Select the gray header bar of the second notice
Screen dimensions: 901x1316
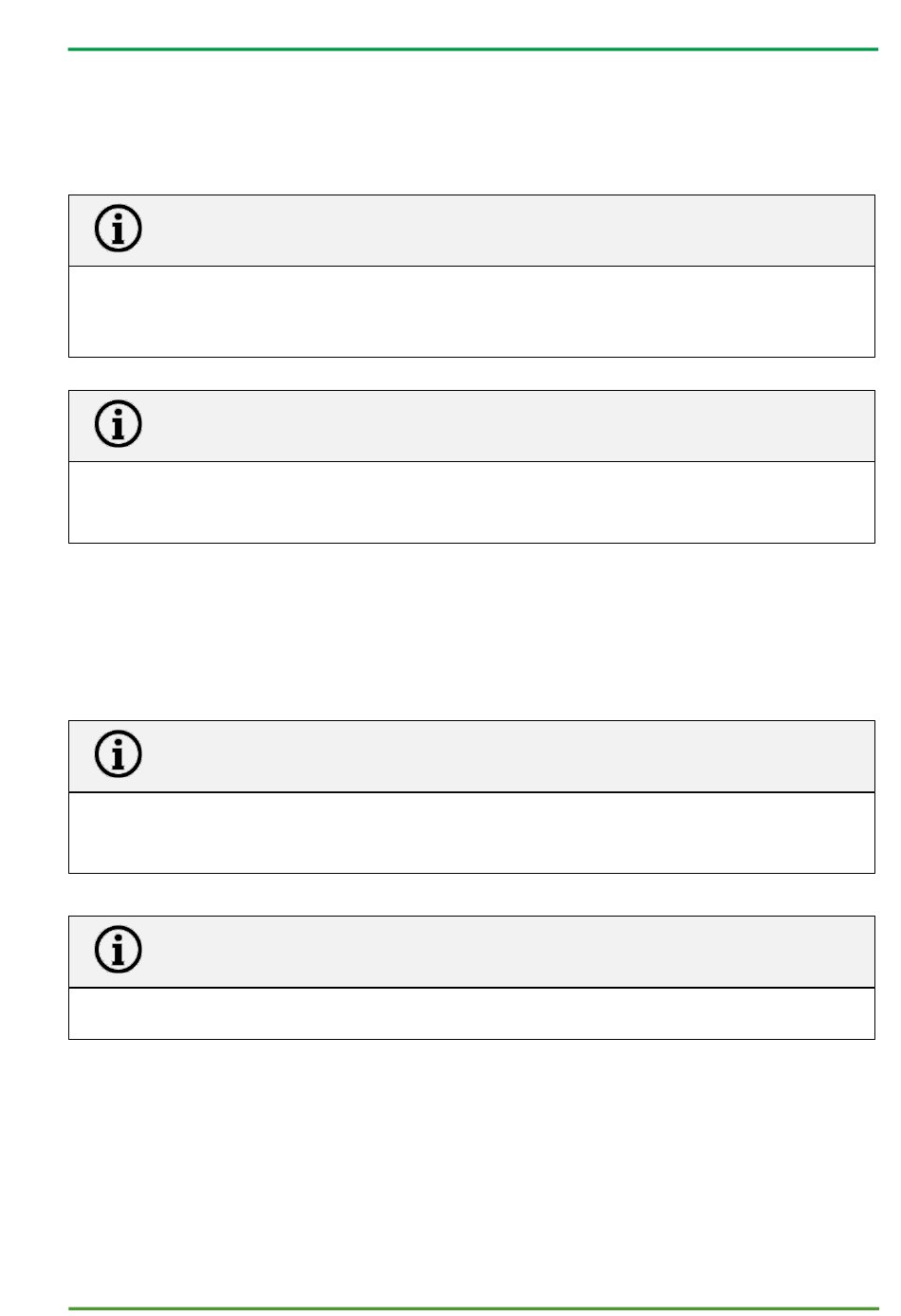(471, 426)
